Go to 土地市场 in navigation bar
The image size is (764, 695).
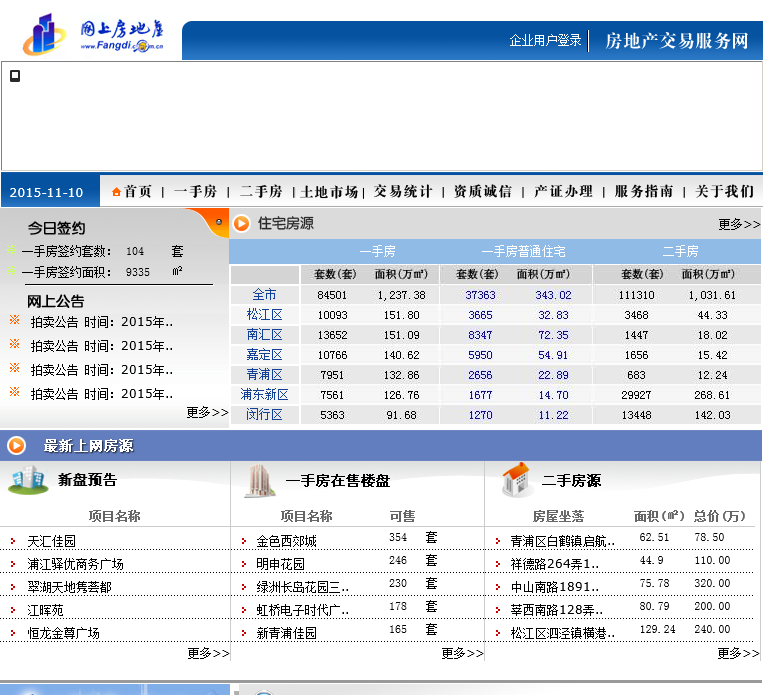pyautogui.click(x=329, y=191)
